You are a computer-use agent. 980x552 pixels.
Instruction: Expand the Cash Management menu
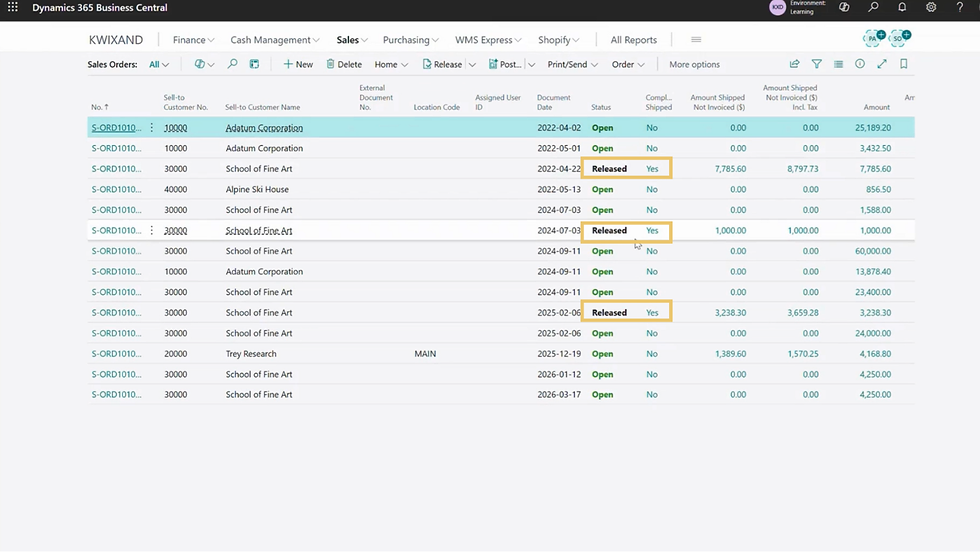click(275, 39)
